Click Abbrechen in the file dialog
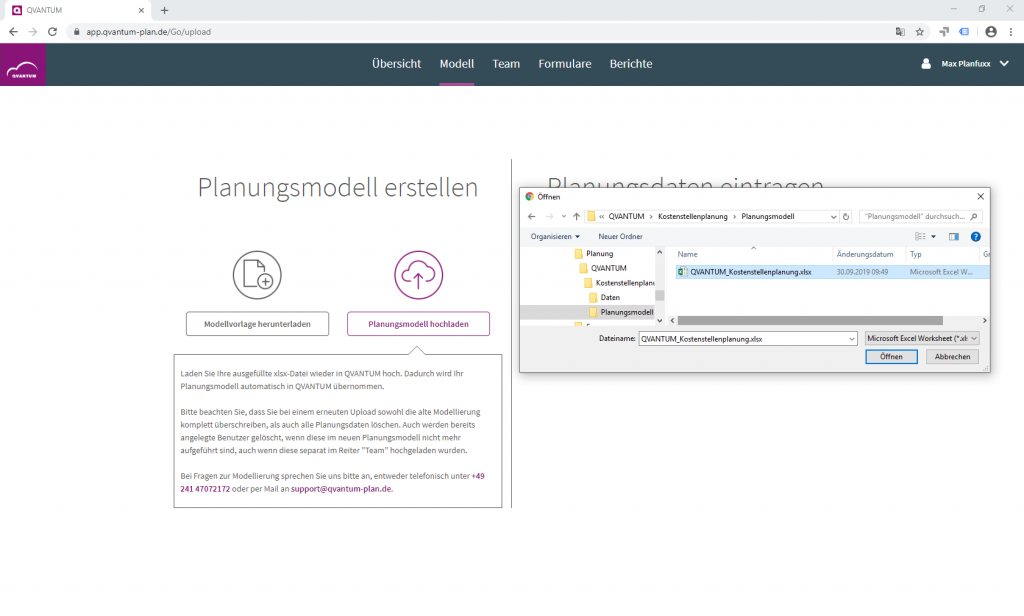Viewport: 1024px width, 616px height. tap(952, 357)
